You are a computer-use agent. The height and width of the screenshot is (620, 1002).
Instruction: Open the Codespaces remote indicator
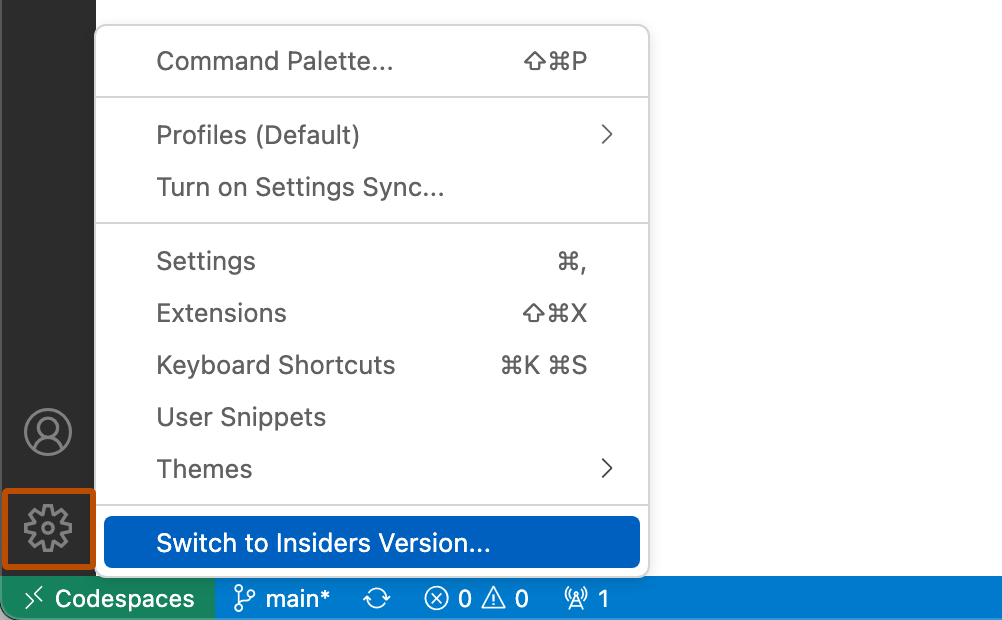pyautogui.click(x=105, y=598)
